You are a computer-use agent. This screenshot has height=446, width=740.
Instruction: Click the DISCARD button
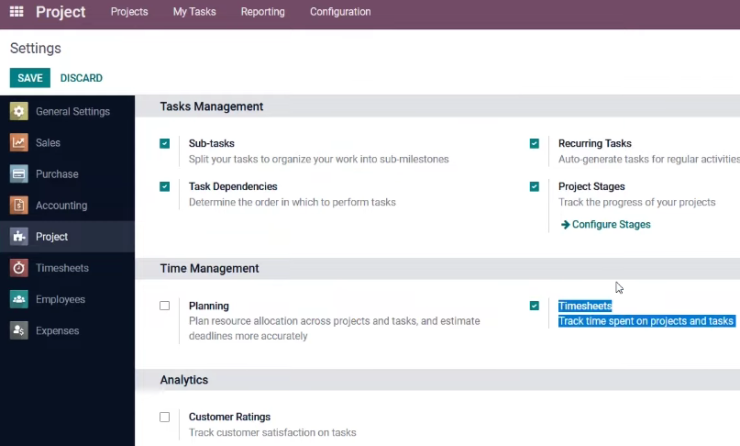pyautogui.click(x=81, y=78)
